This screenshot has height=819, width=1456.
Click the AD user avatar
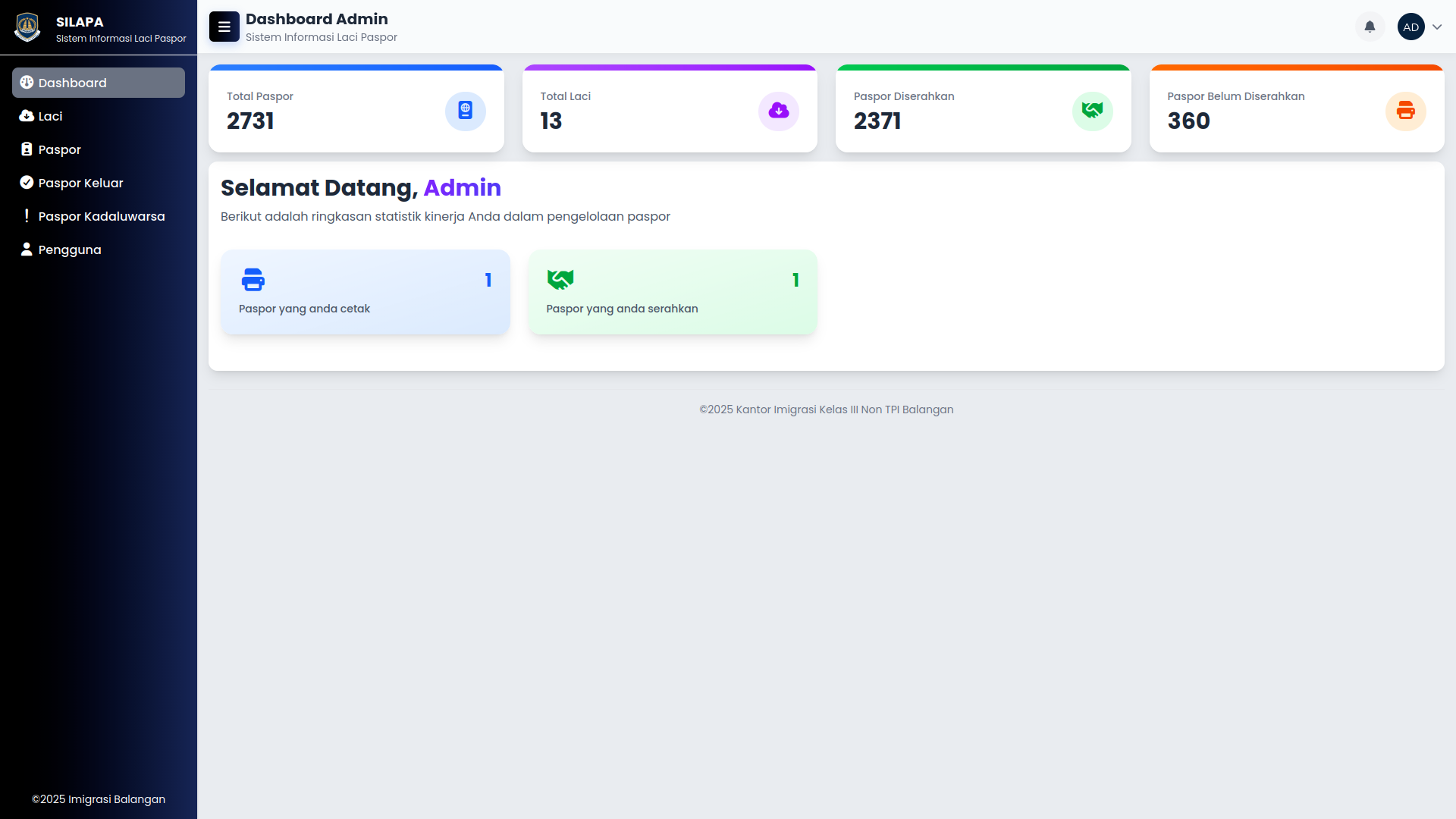coord(1410,27)
